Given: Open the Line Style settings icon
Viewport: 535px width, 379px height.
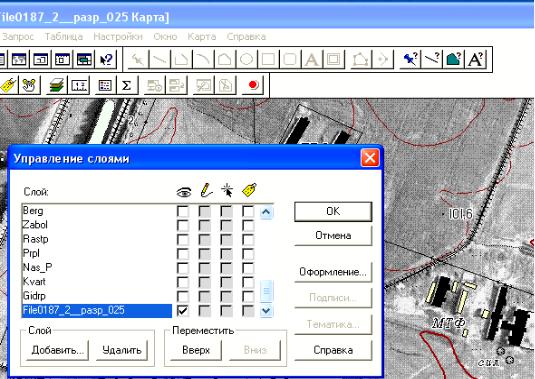Looking at the screenshot, I should click(432, 60).
